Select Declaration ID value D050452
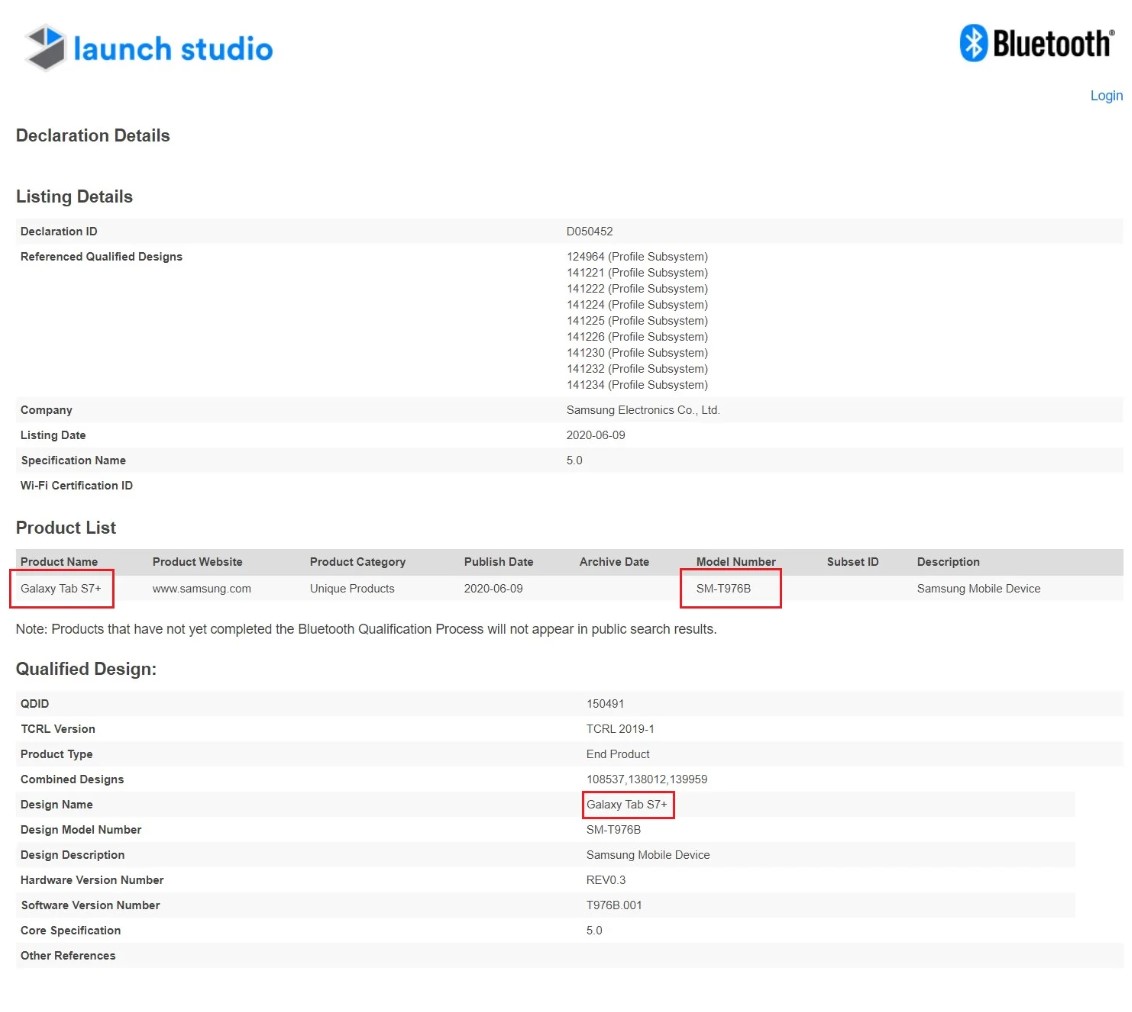Screen dimensions: 1132x1012 (589, 232)
